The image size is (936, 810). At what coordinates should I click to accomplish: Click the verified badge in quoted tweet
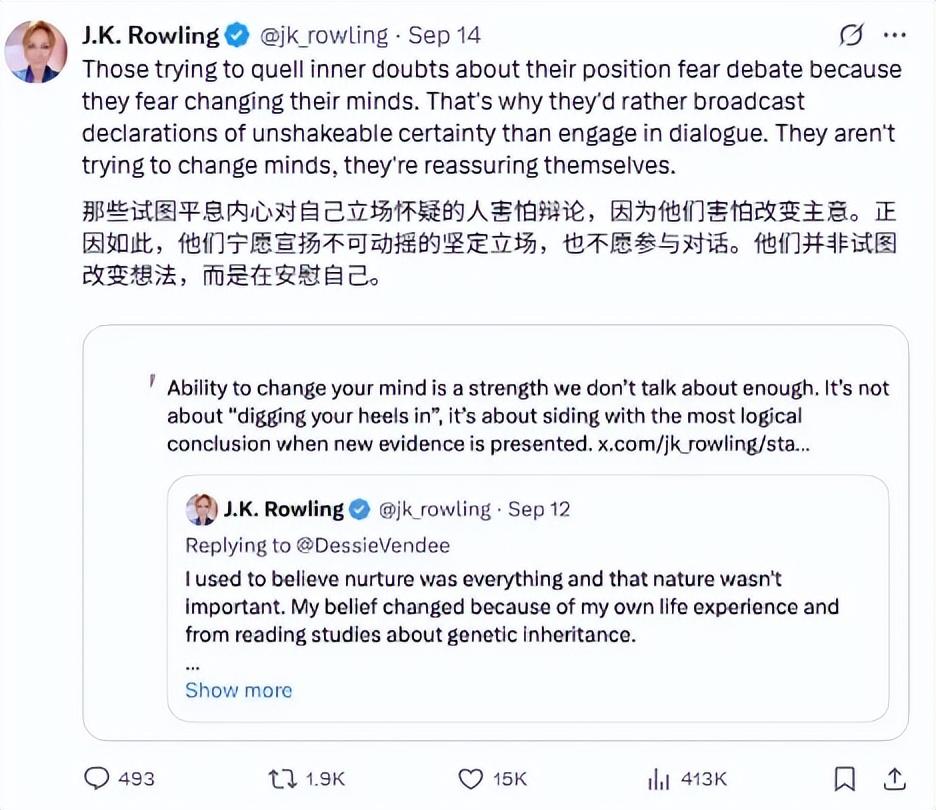(x=358, y=509)
